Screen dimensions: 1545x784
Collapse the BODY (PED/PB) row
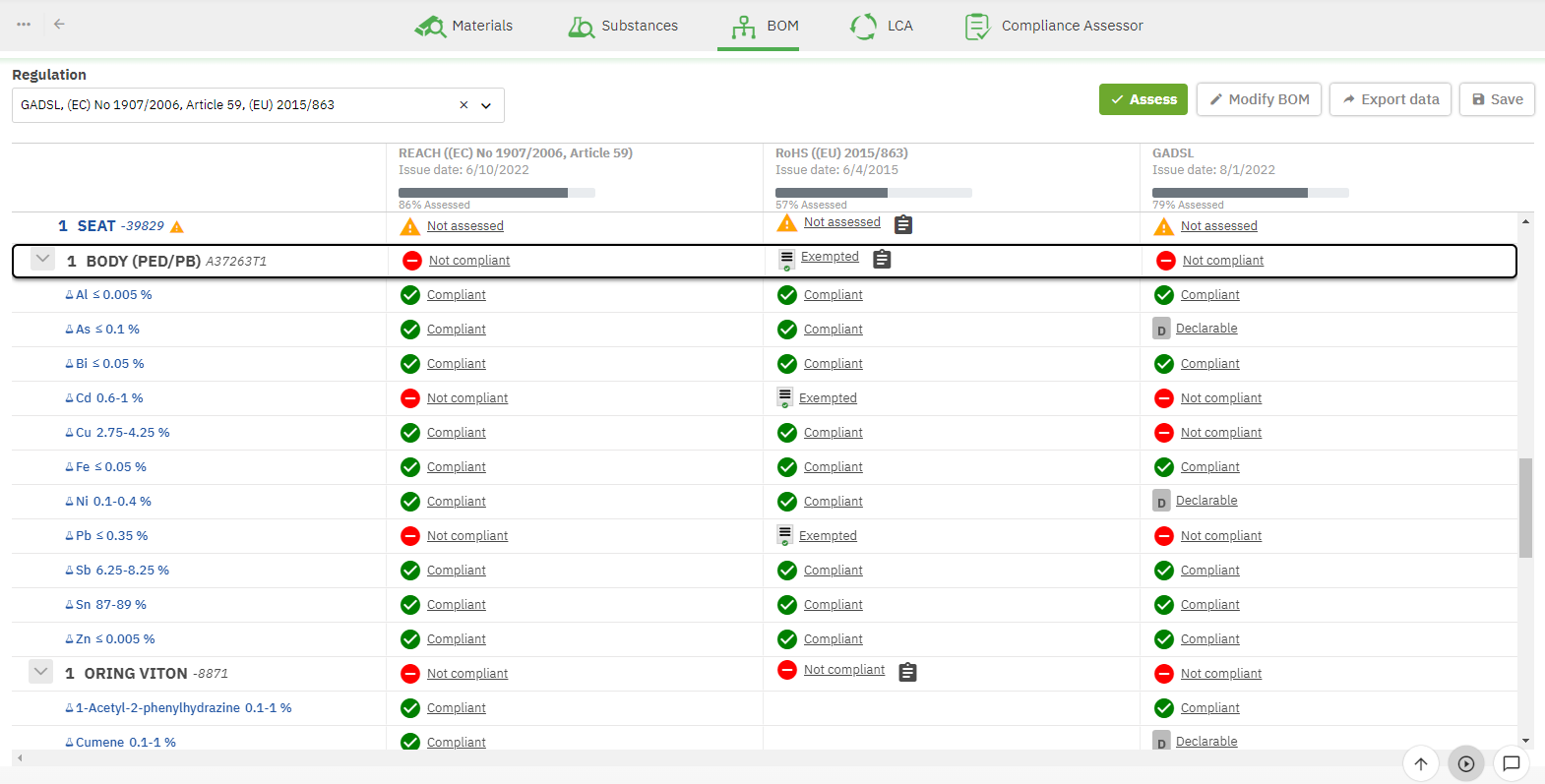point(42,260)
